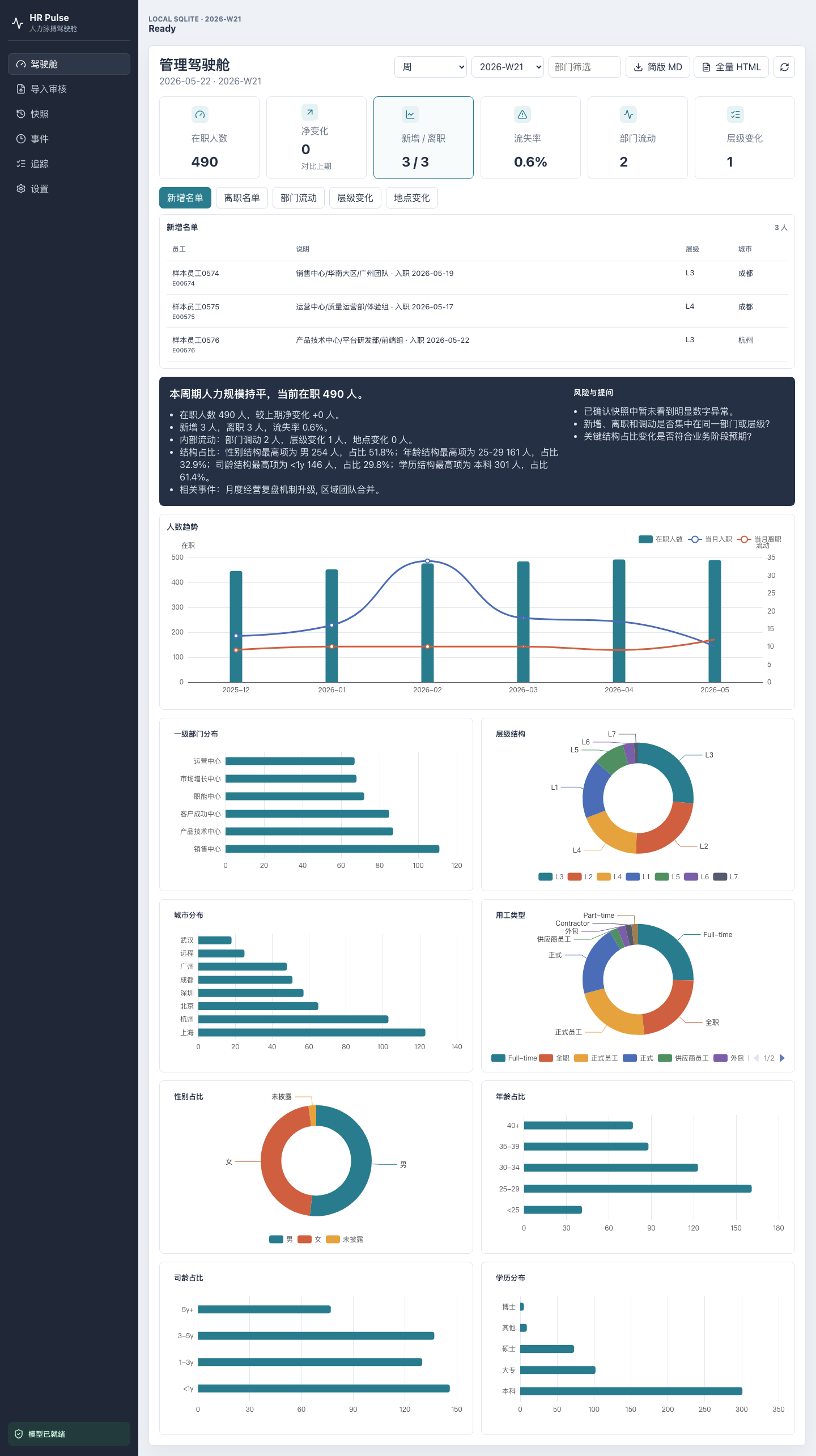Go to next page of 用工类型 legend
The height and width of the screenshot is (1456, 816).
pyautogui.click(x=782, y=1058)
